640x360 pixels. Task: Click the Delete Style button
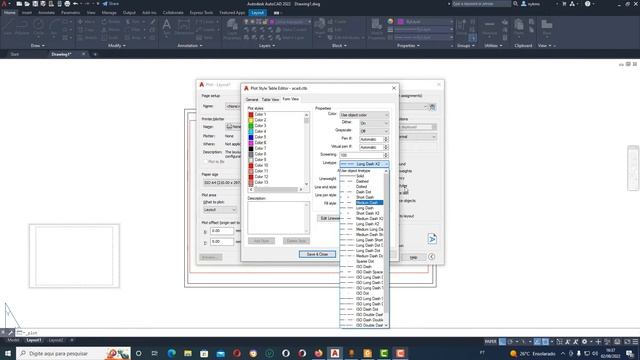coord(296,241)
